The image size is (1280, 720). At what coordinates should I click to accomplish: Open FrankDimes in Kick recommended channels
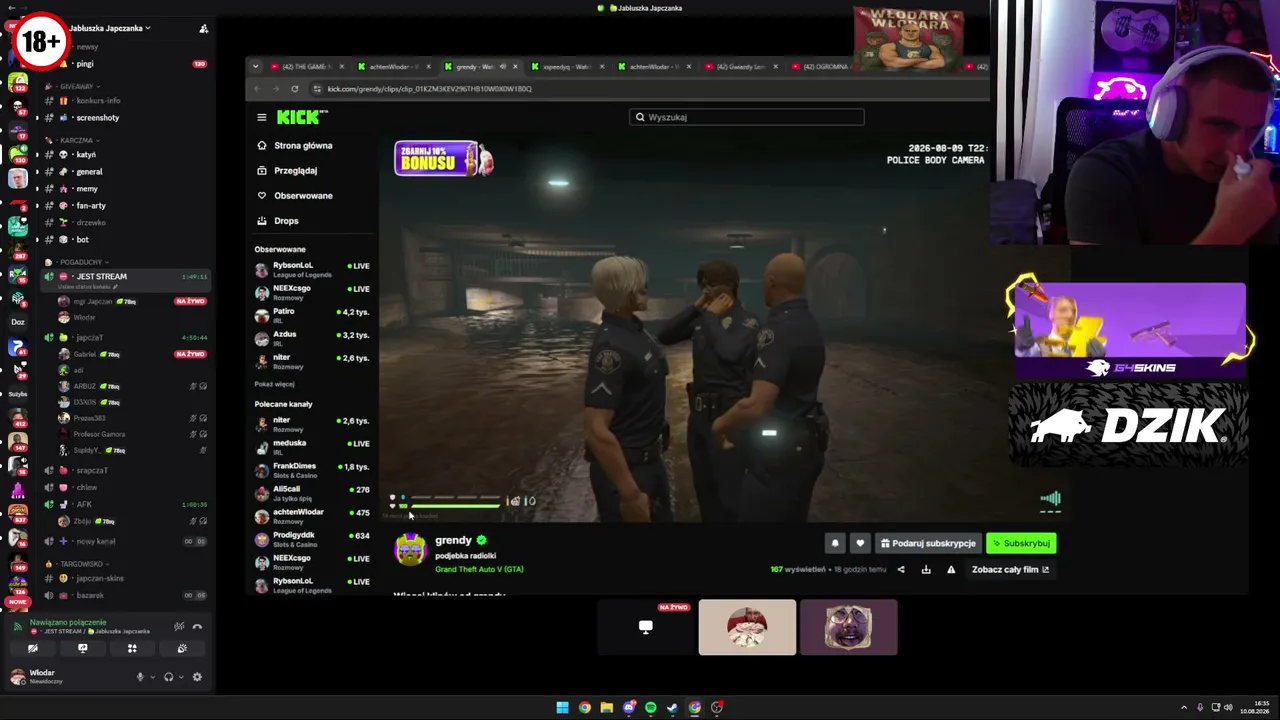click(x=312, y=470)
